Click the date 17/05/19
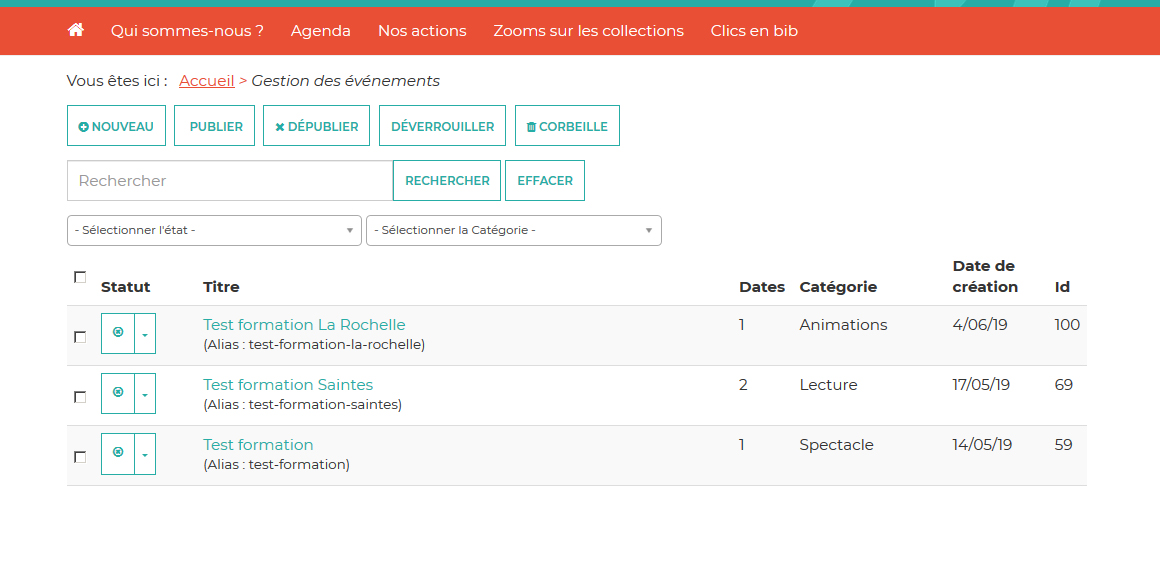Screen dimensions: 1160x582 982,385
